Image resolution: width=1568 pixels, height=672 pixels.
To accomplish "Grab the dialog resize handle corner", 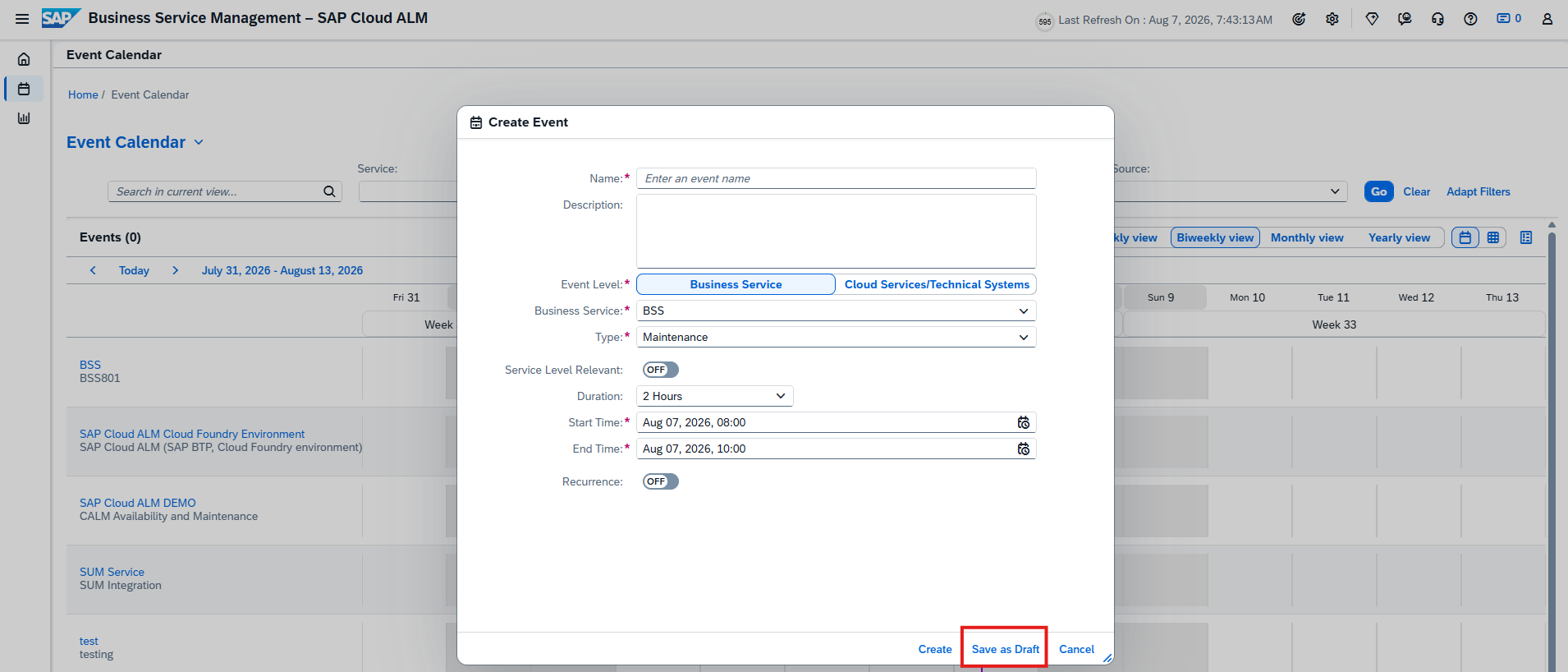I will 1107,658.
